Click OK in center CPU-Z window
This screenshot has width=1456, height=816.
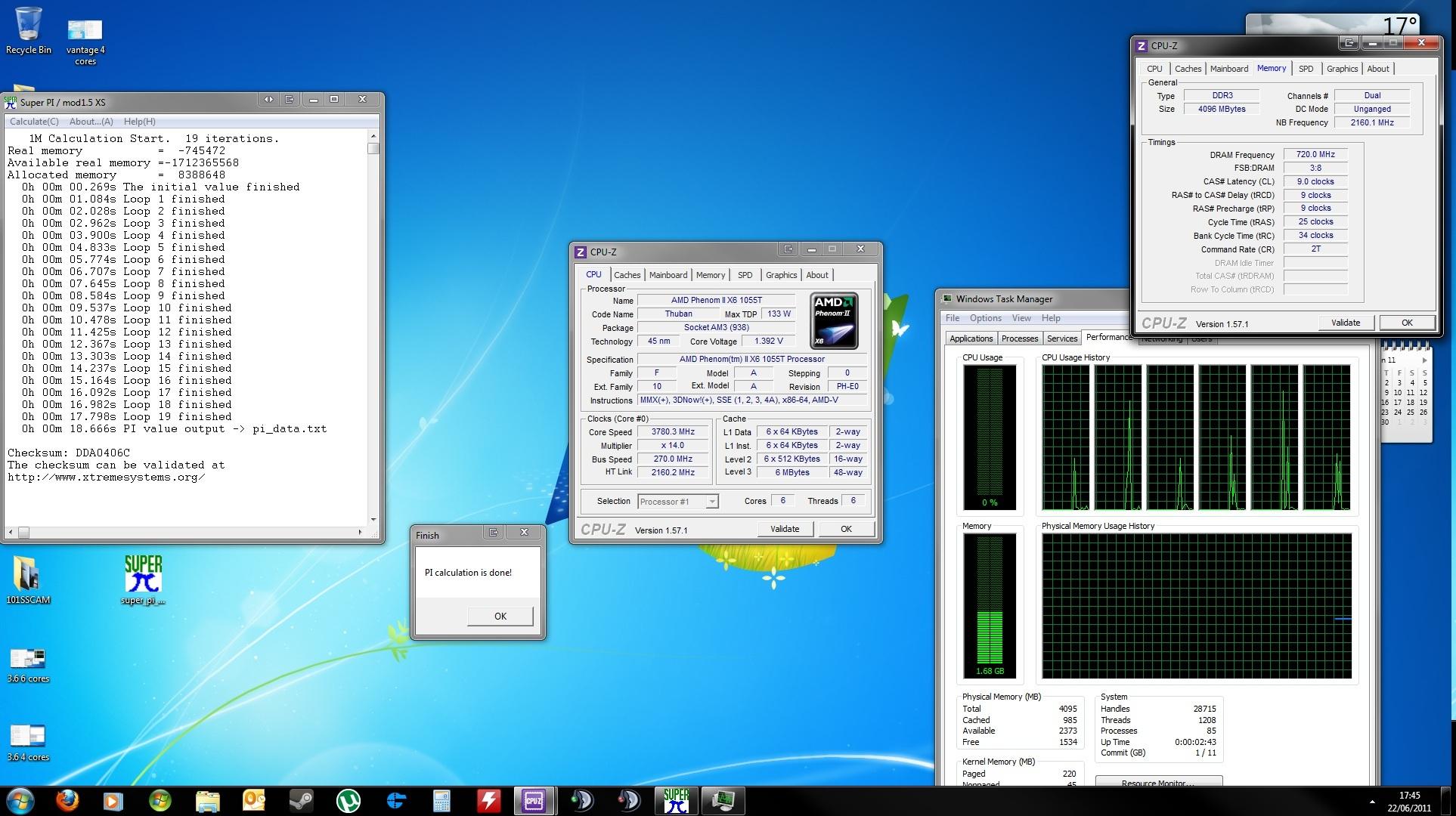(x=846, y=529)
